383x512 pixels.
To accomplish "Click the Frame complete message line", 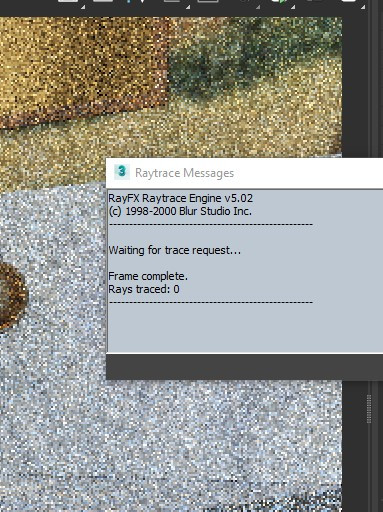I will click(148, 276).
